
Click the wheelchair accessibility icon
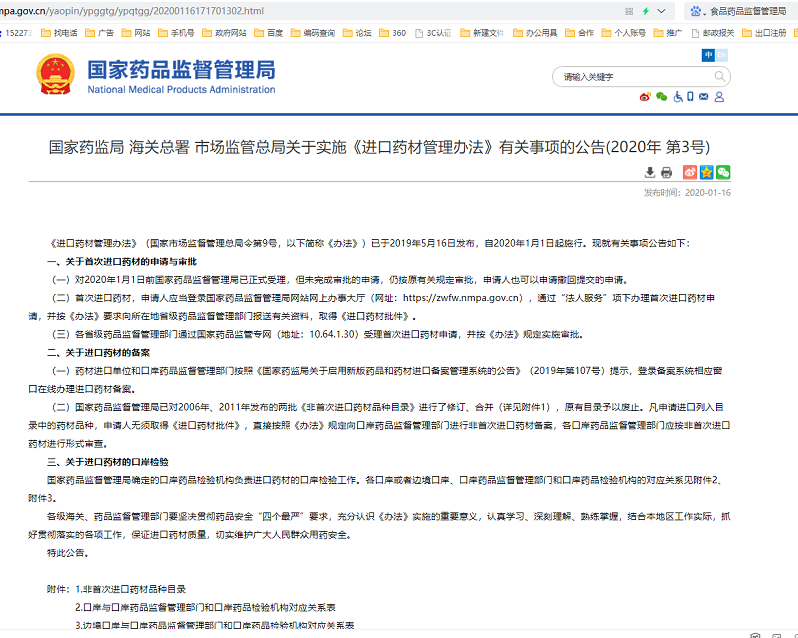tap(678, 97)
